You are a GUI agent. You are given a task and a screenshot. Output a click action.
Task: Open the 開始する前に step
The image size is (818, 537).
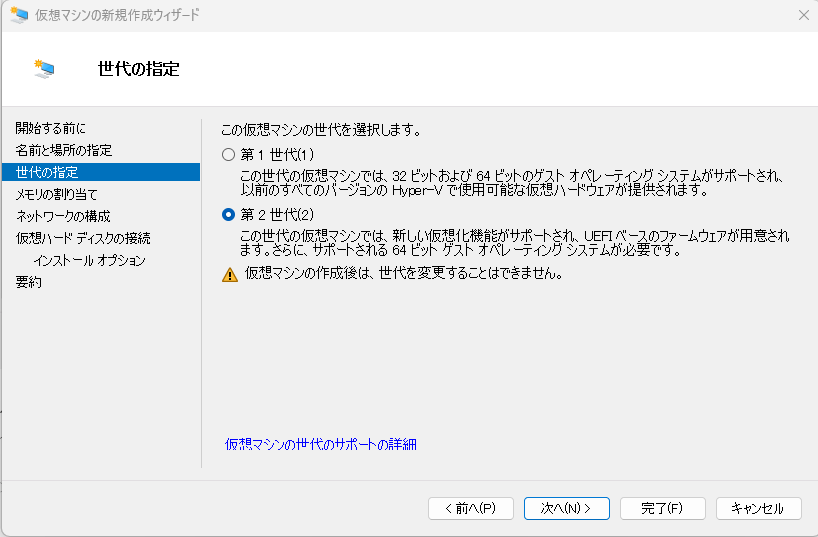pos(51,128)
